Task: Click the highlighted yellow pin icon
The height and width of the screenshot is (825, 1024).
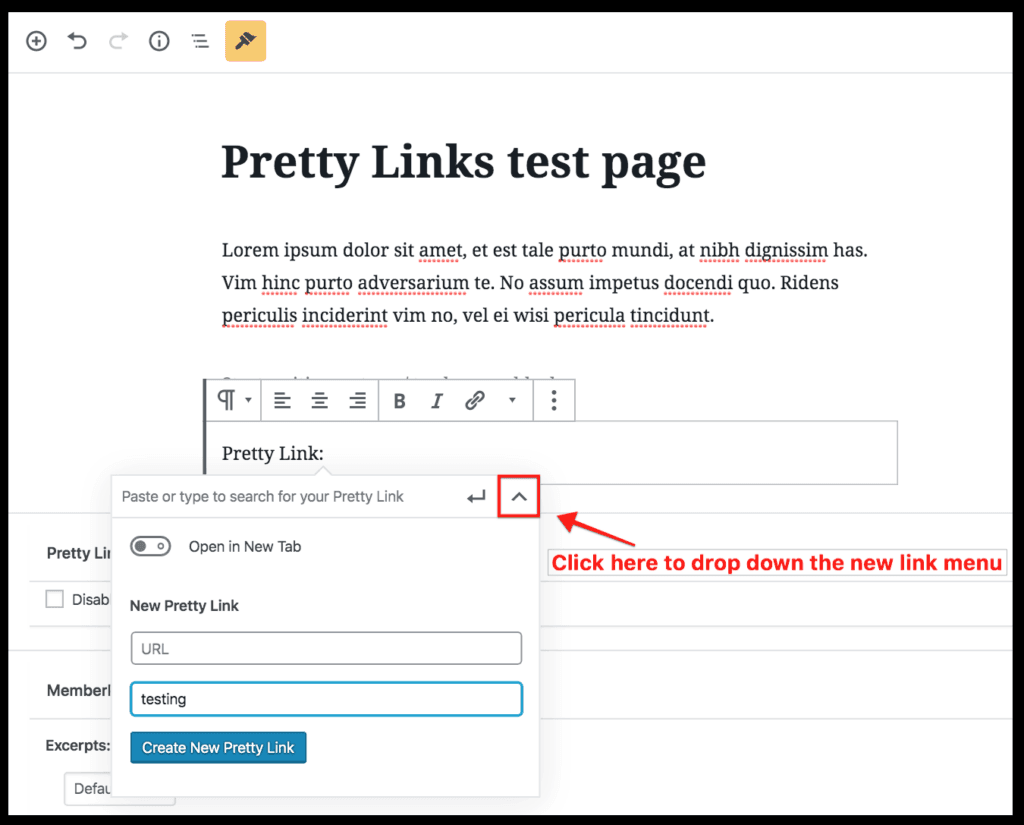Action: (x=245, y=41)
